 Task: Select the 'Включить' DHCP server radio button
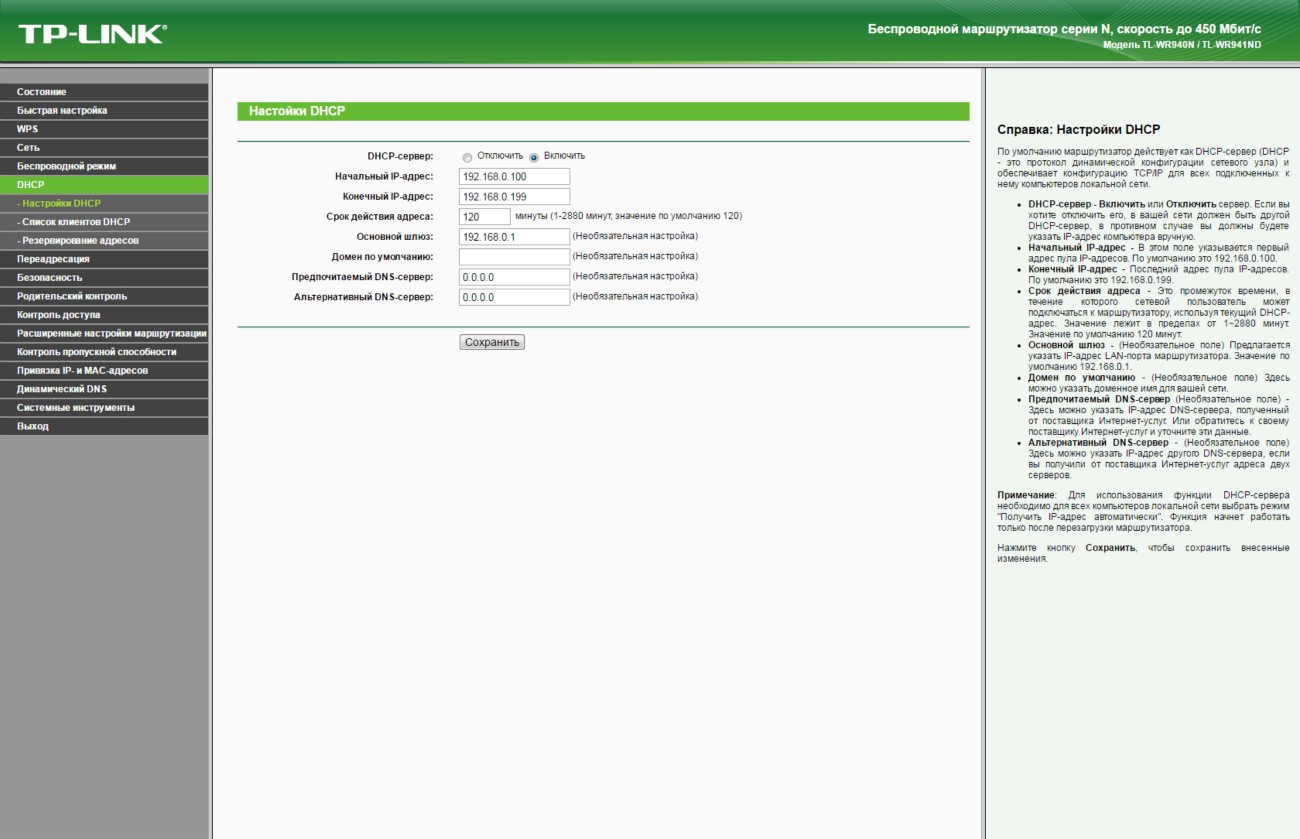pos(534,157)
